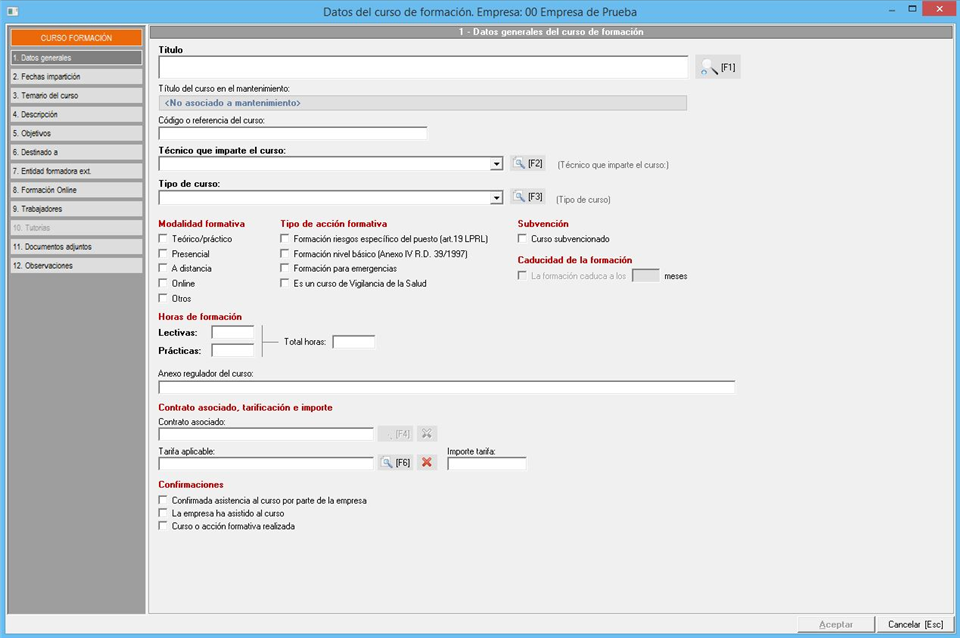The width and height of the screenshot is (960, 638).
Task: Click into the Título text field
Action: 423,67
